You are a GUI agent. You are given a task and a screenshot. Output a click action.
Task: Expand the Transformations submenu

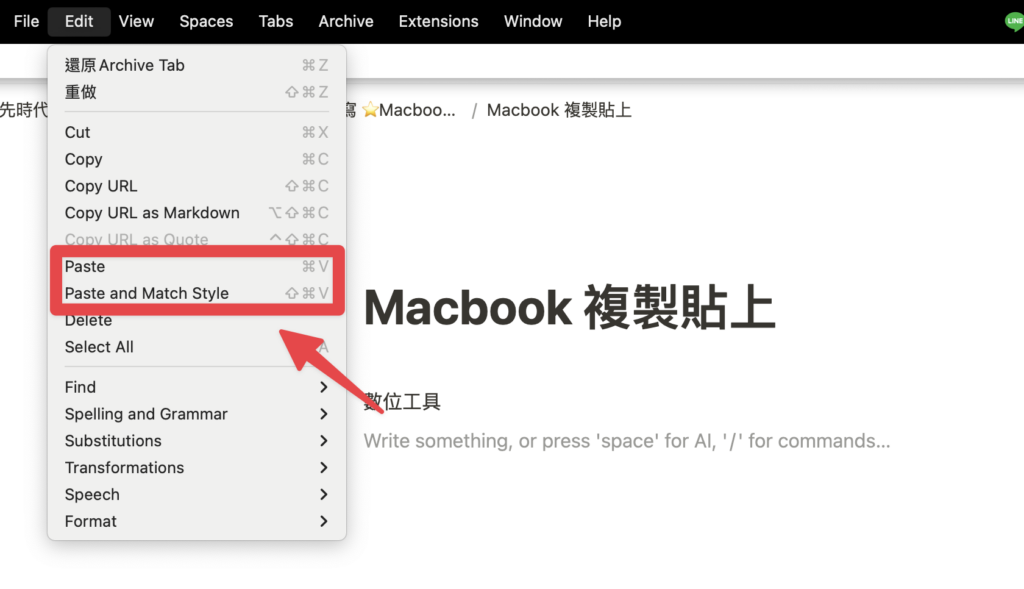click(197, 468)
